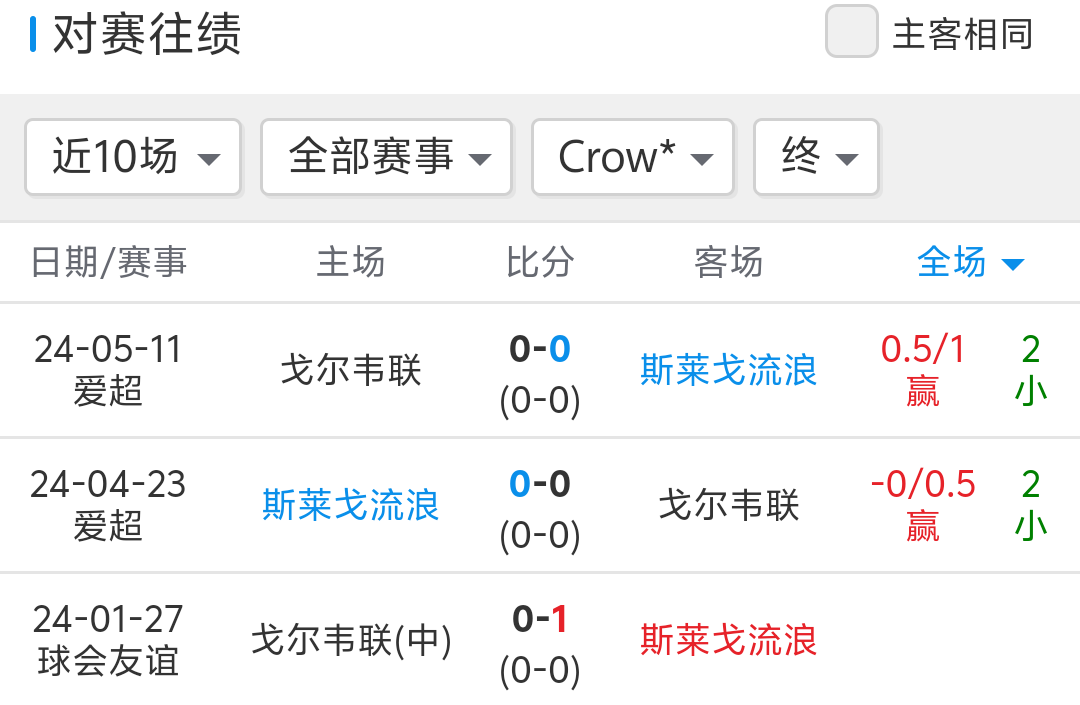Image resolution: width=1080 pixels, height=705 pixels.
Task: Click the 0-1 score of the friendly match
Action: pos(540,620)
